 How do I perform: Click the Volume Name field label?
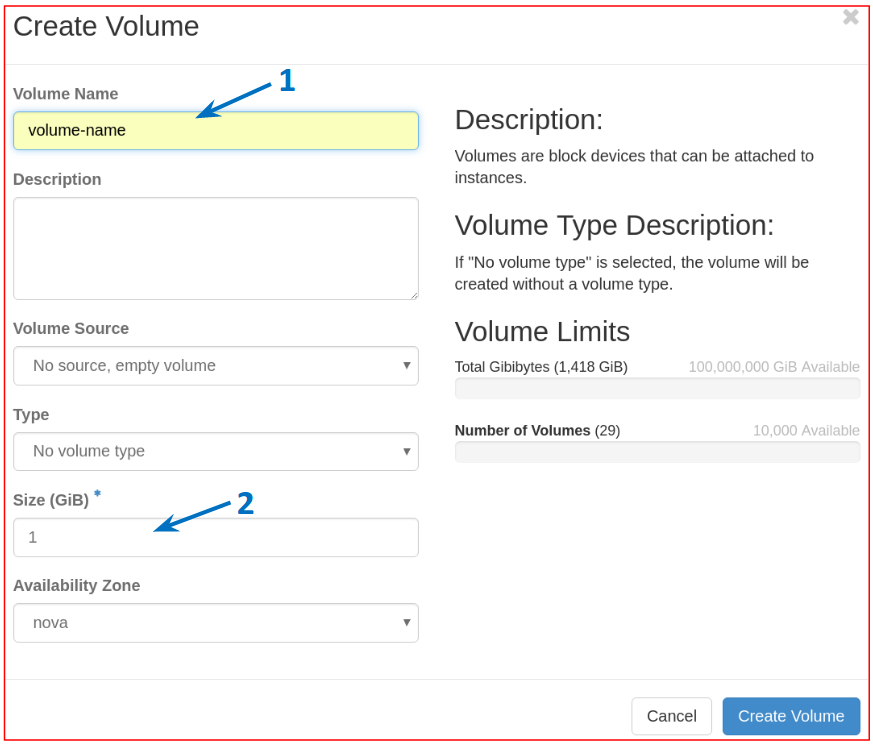tap(66, 94)
